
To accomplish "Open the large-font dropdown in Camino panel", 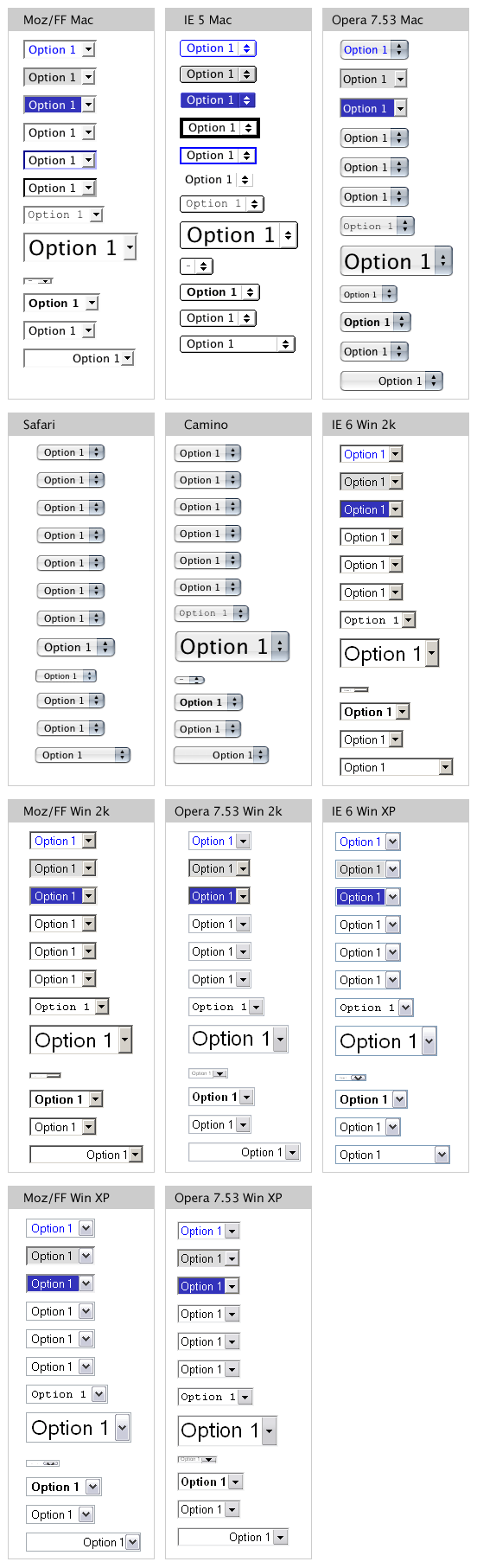I will coord(232,647).
